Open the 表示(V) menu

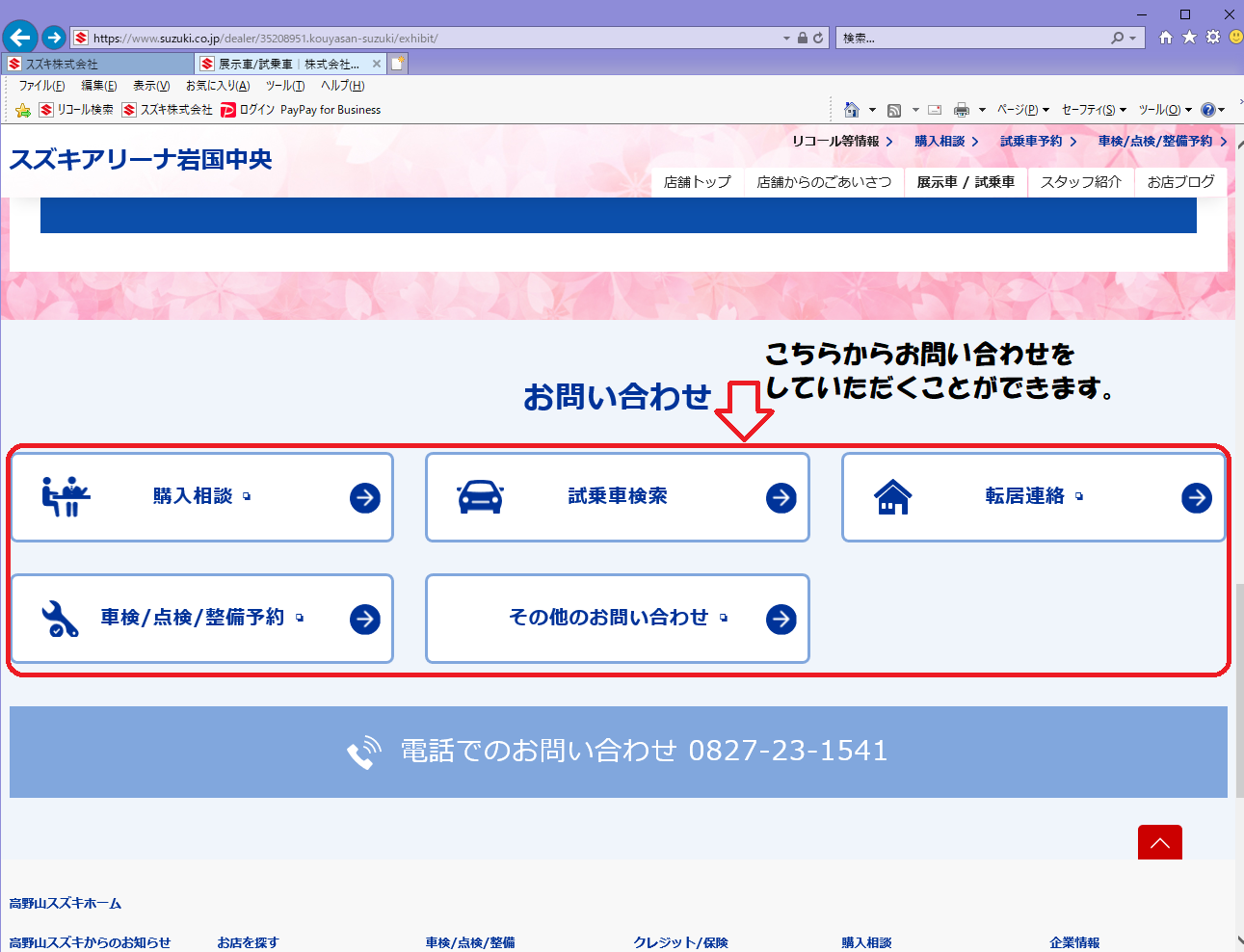coord(151,86)
